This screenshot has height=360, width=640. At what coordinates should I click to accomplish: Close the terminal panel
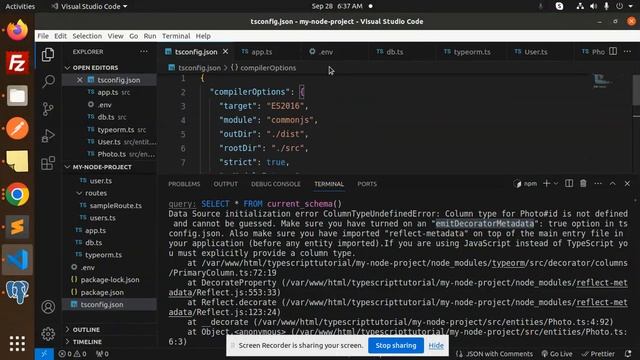click(627, 184)
